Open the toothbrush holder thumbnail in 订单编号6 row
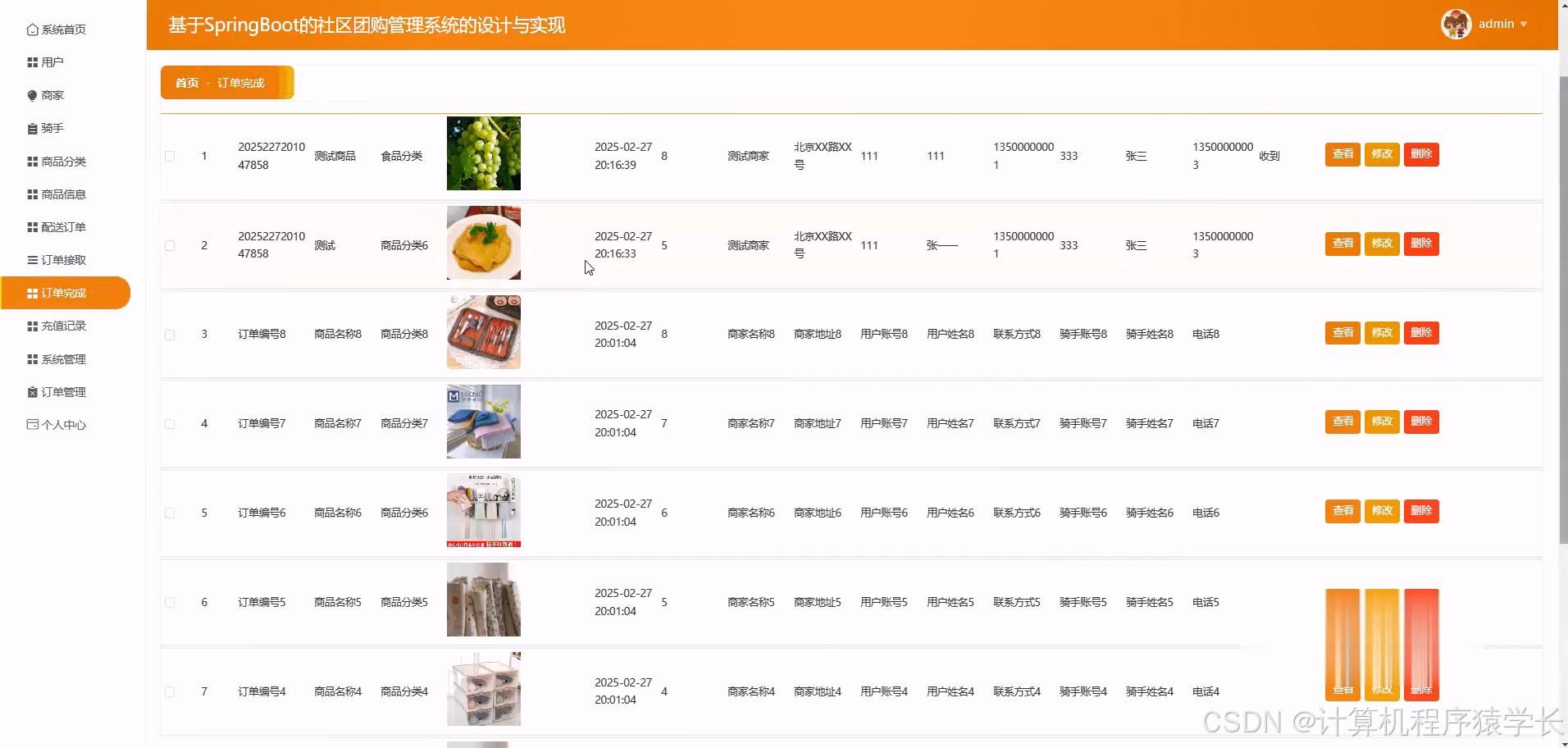The height and width of the screenshot is (748, 1568). pos(484,510)
